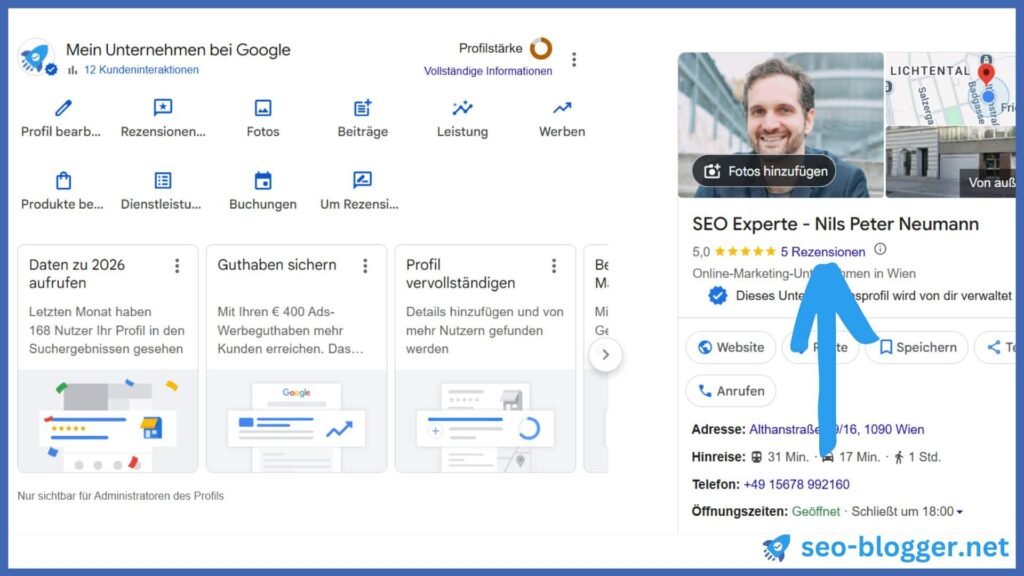Expand opening hours dropdown arrow
1024x576 pixels.
[x=959, y=512]
